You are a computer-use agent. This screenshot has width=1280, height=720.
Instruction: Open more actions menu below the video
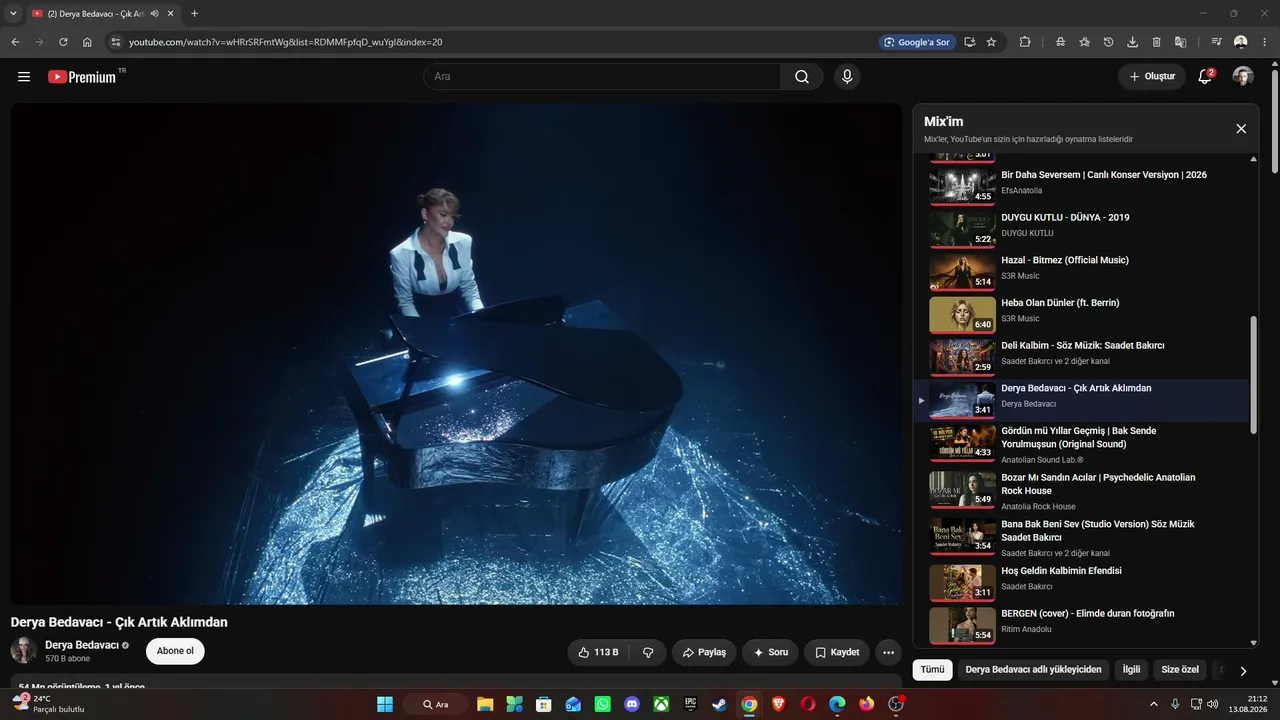coord(888,652)
